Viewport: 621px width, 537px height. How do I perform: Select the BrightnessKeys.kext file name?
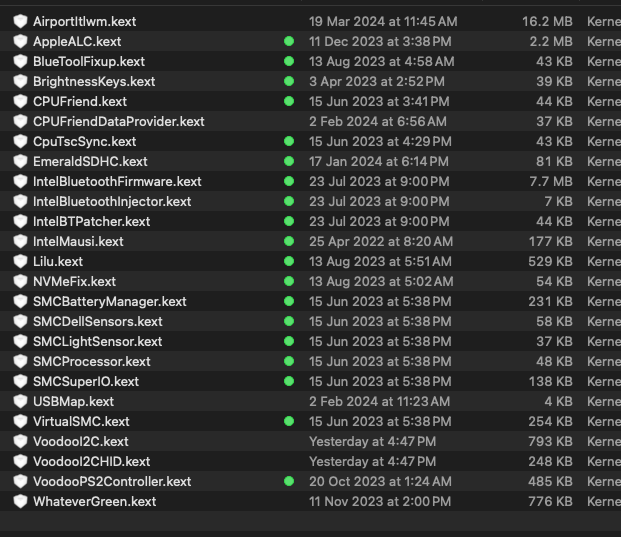[94, 81]
